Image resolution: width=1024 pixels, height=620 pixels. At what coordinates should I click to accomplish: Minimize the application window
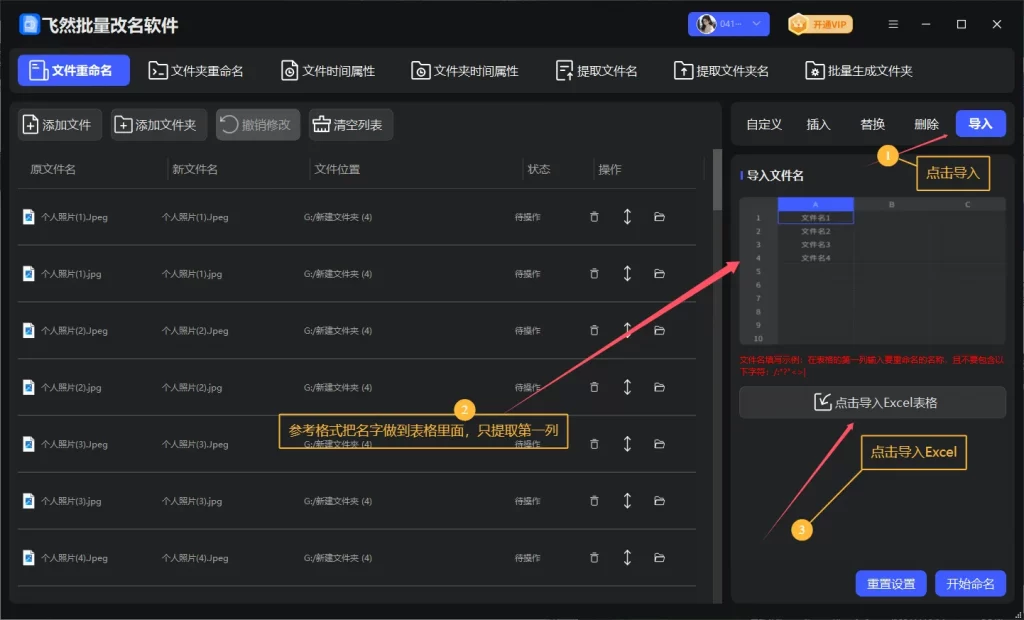(926, 25)
